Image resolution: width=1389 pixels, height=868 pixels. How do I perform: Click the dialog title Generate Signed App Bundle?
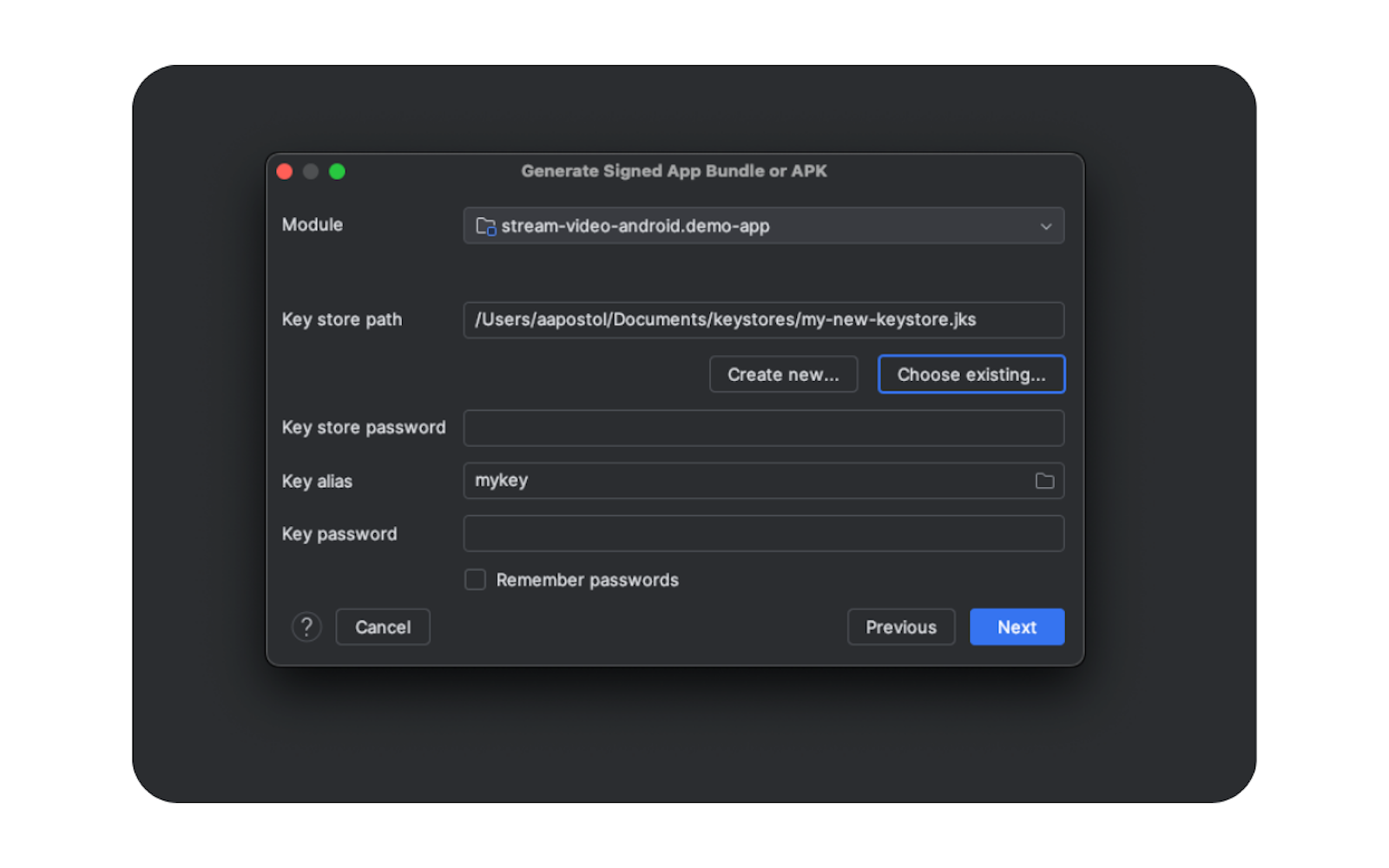tap(674, 171)
